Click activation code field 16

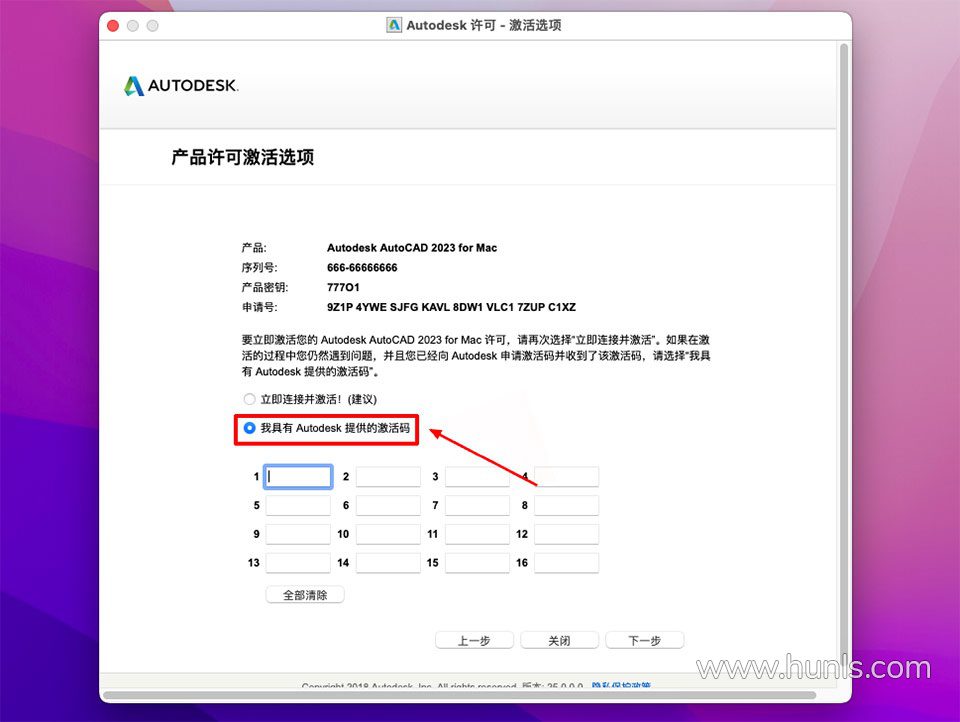566,563
